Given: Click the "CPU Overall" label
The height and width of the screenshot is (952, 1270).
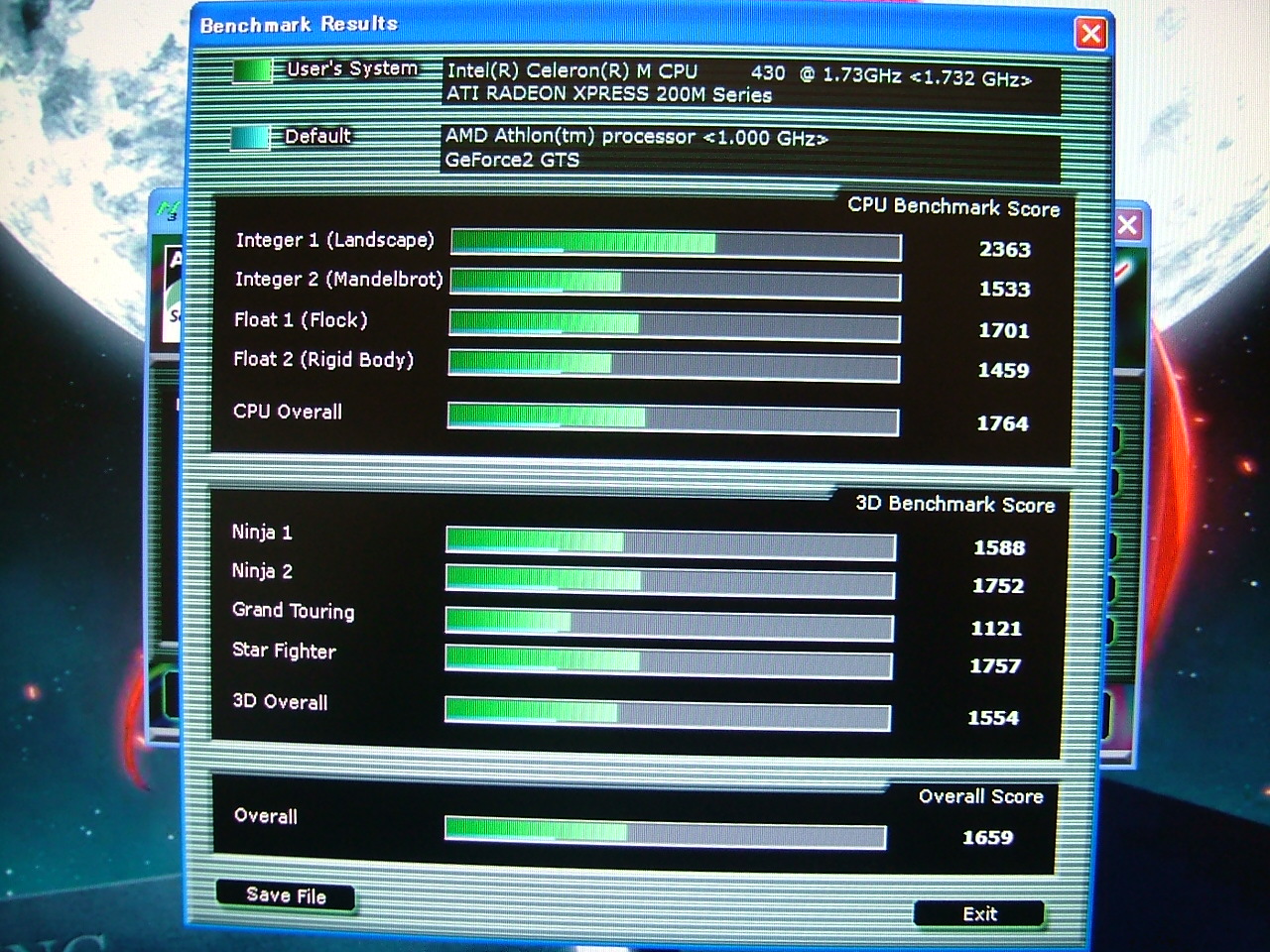Looking at the screenshot, I should point(288,412).
